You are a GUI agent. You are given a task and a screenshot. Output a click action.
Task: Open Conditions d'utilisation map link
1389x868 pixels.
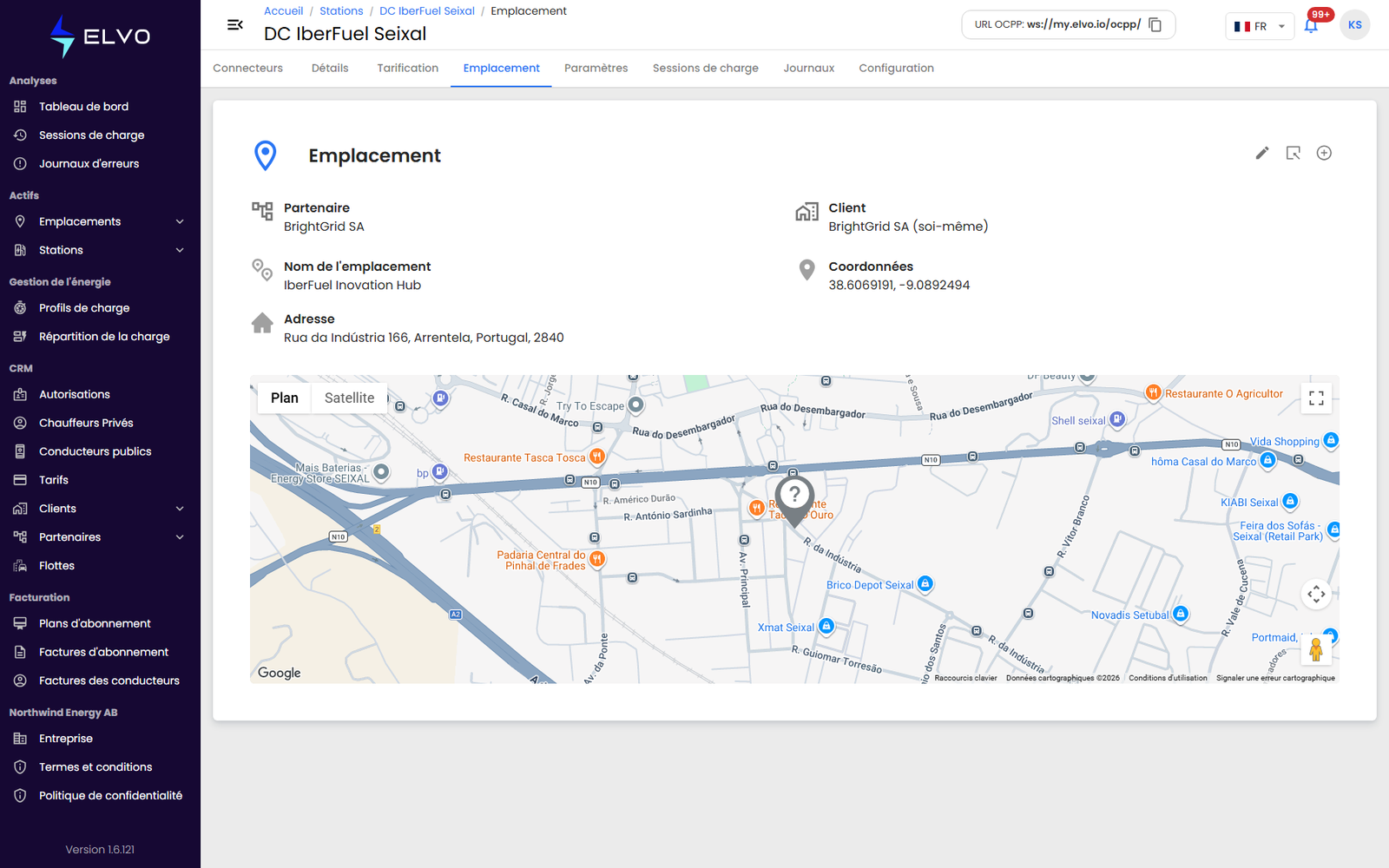pyautogui.click(x=1168, y=678)
